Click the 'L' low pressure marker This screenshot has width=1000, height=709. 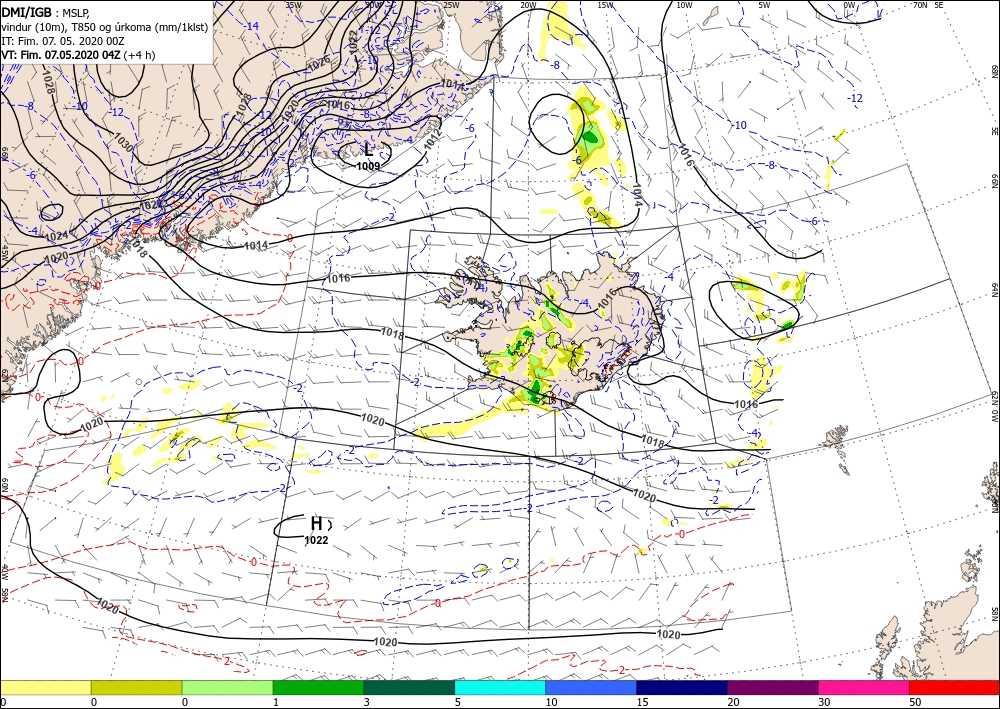369,150
